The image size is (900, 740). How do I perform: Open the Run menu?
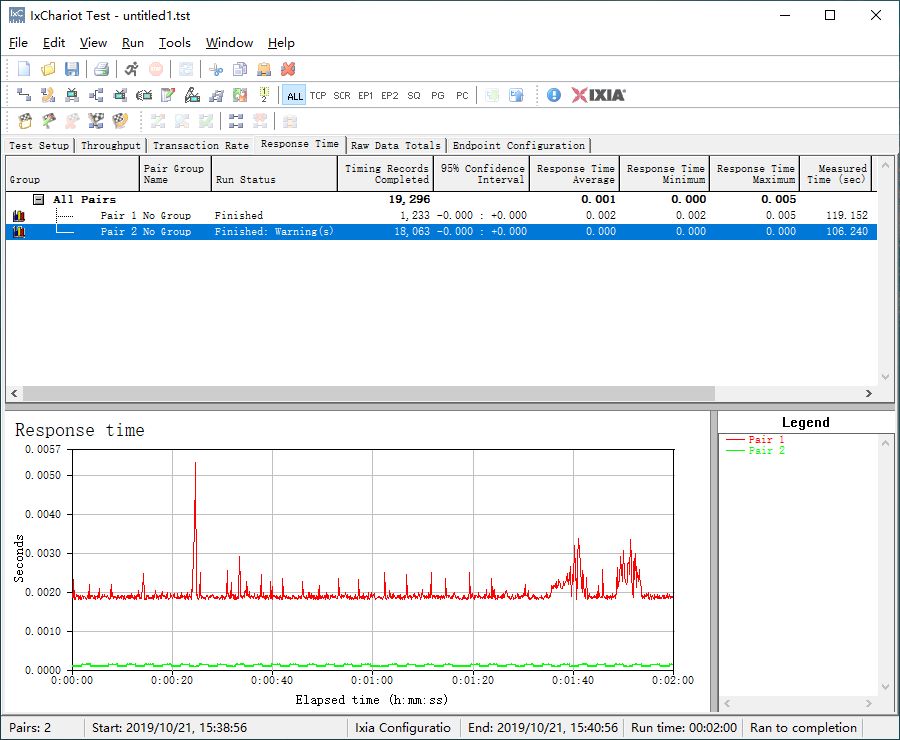(133, 43)
